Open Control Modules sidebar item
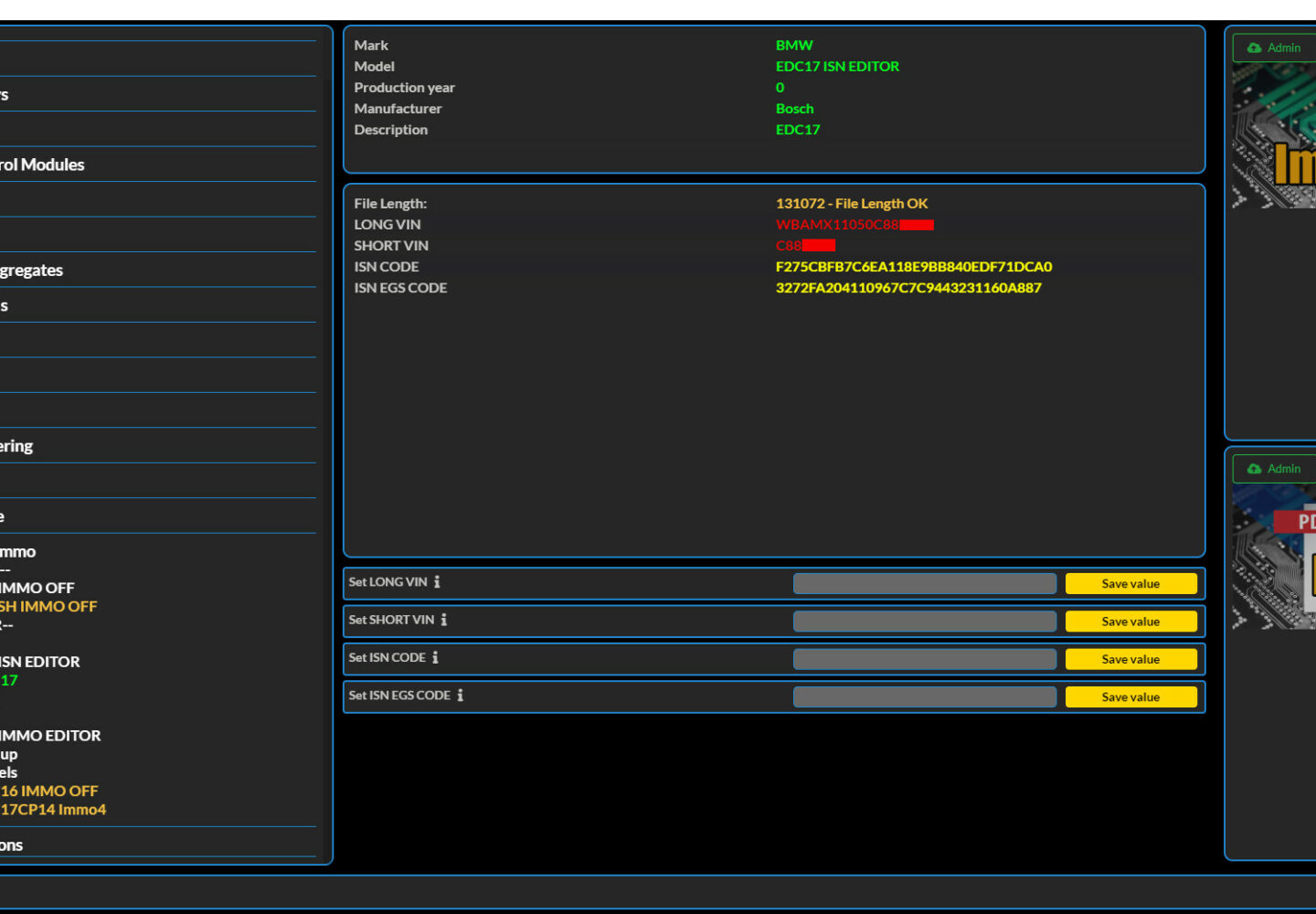The image size is (1316, 914). point(42,165)
